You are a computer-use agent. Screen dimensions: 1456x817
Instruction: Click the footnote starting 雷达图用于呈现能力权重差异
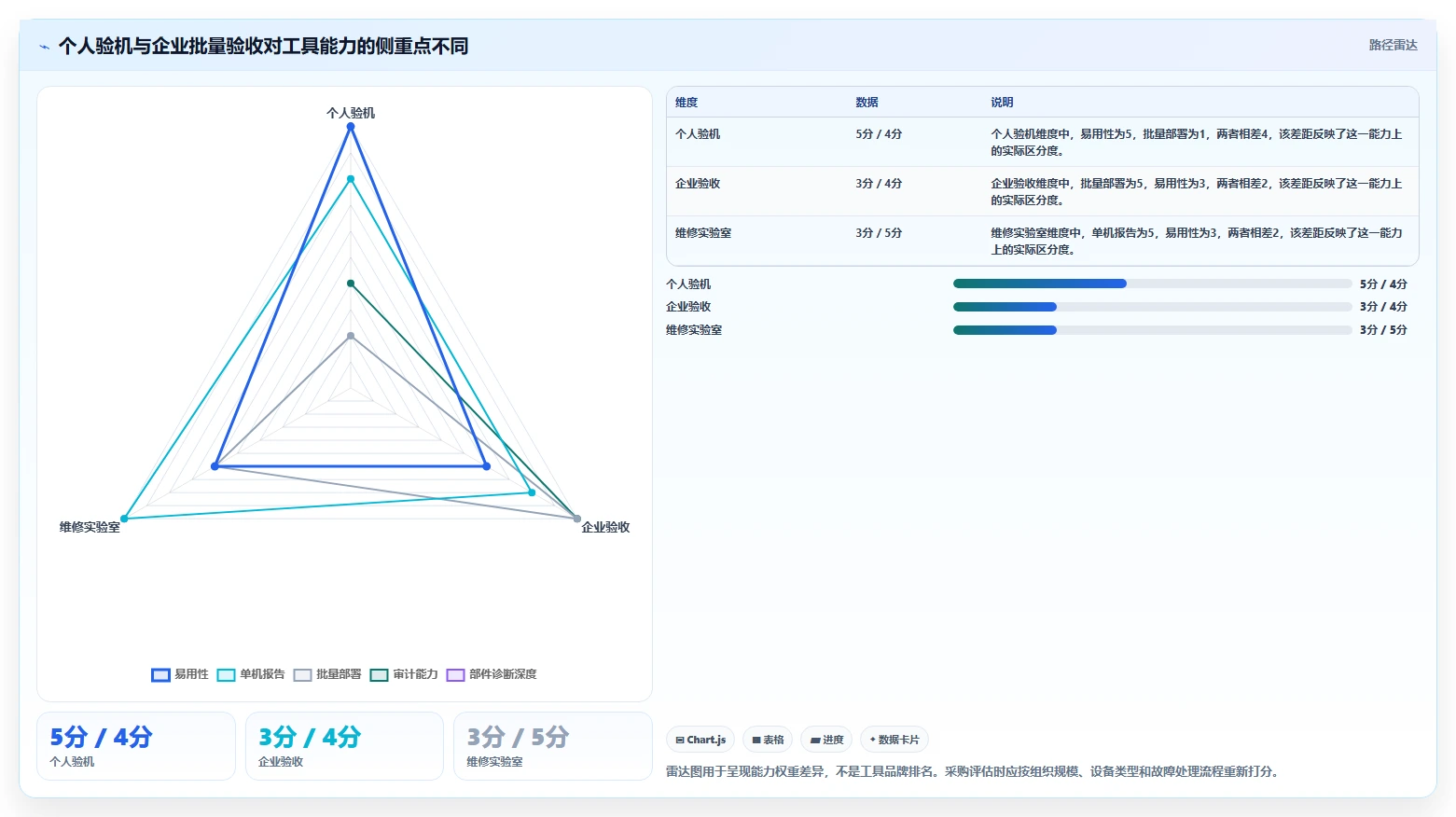975,771
